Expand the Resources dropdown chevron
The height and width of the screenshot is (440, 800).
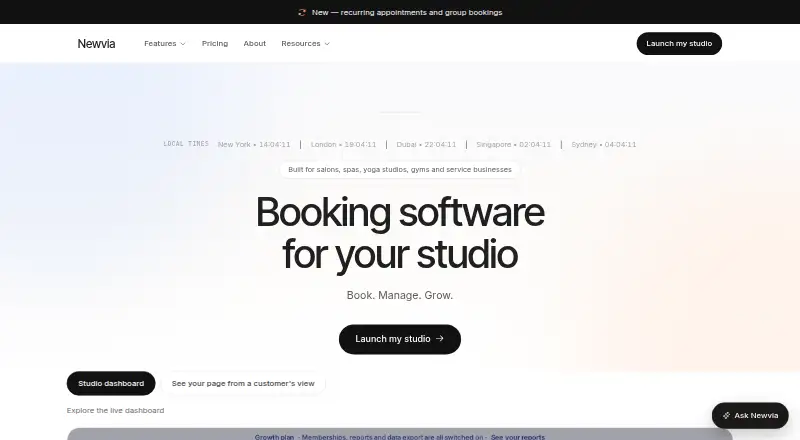coord(327,44)
